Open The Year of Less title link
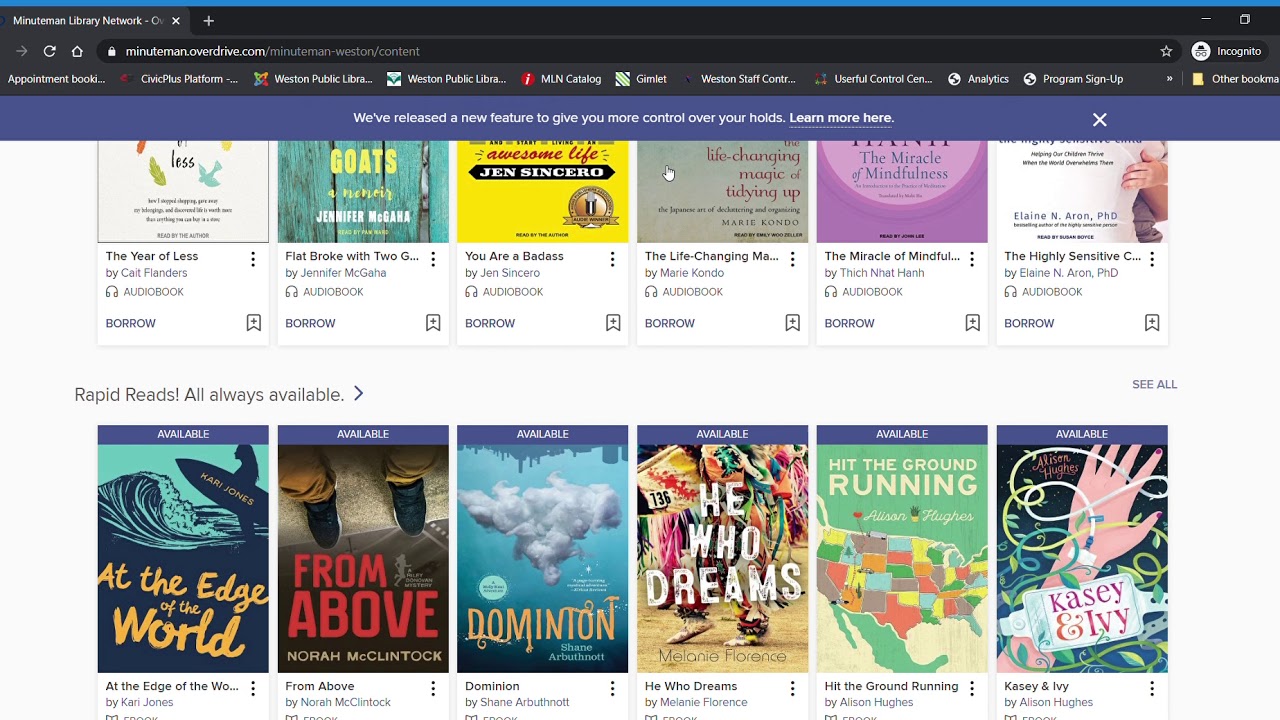This screenshot has width=1280, height=720. 152,256
